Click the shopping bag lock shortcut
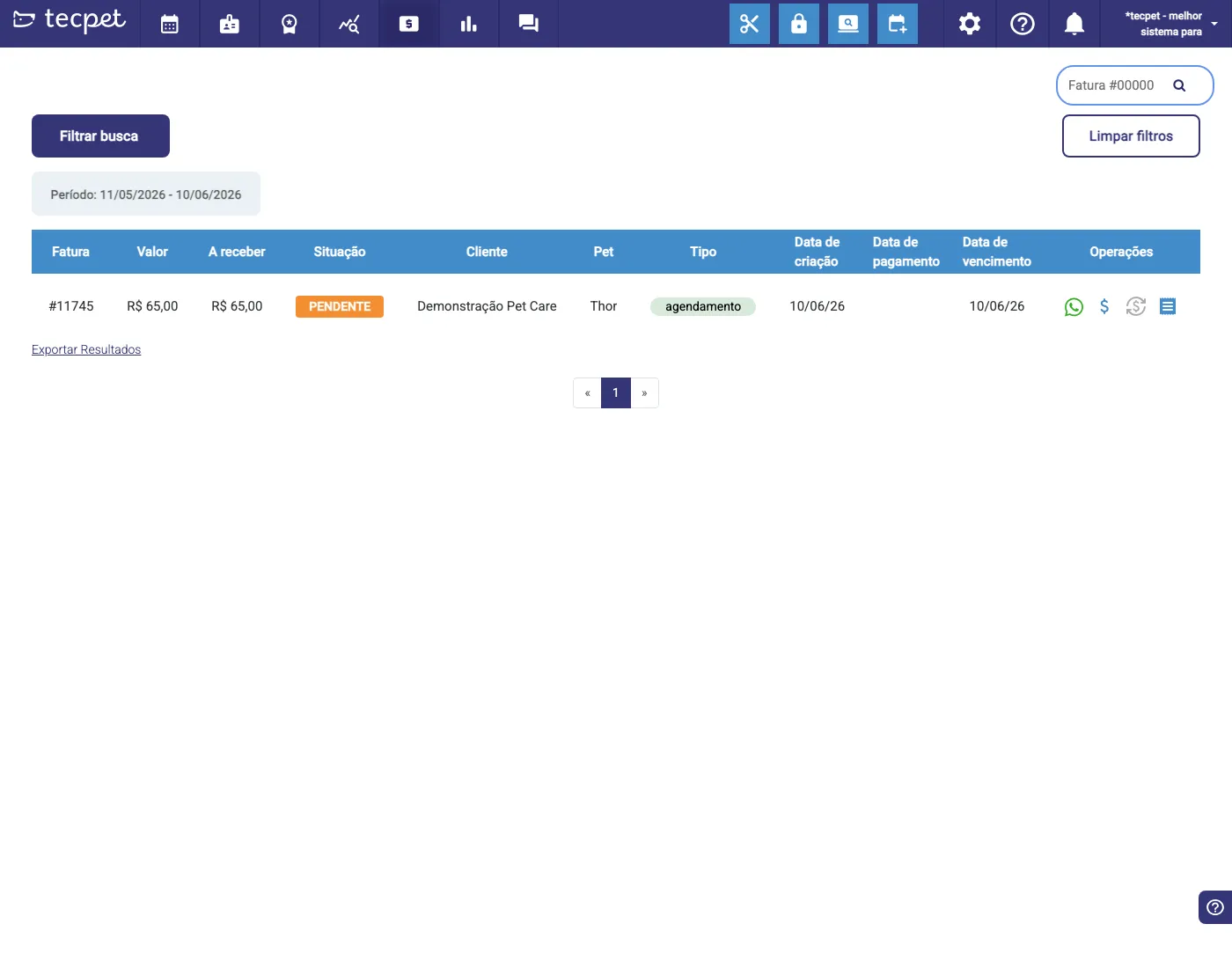The height and width of the screenshot is (968, 1232). pyautogui.click(x=799, y=24)
